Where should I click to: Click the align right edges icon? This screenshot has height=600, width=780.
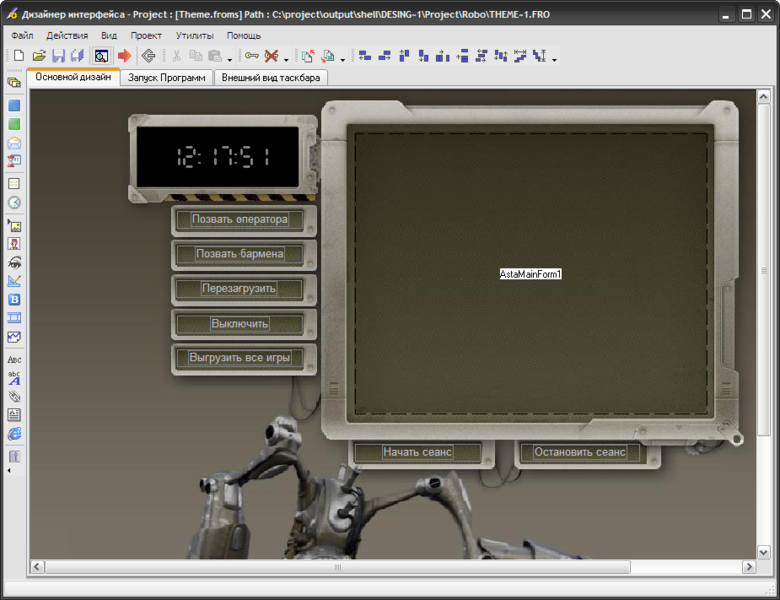(384, 56)
